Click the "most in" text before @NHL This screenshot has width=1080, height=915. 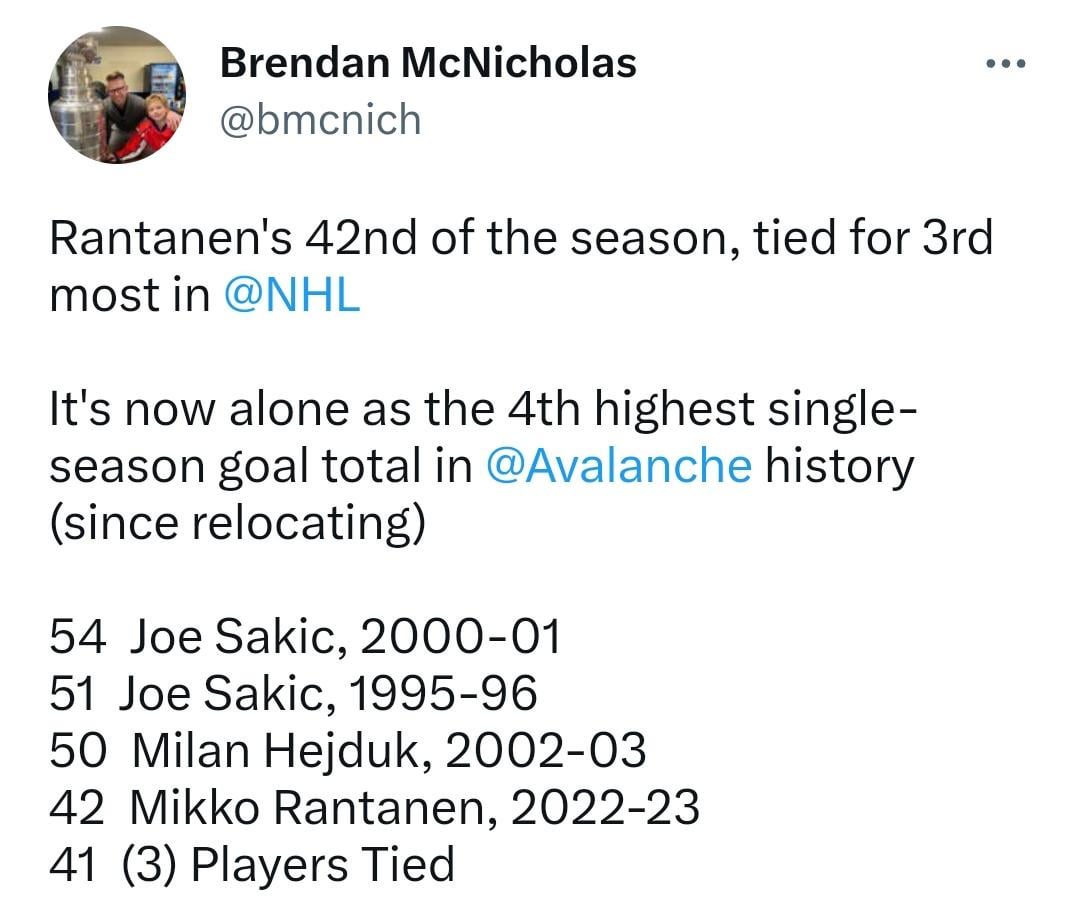coord(130,296)
